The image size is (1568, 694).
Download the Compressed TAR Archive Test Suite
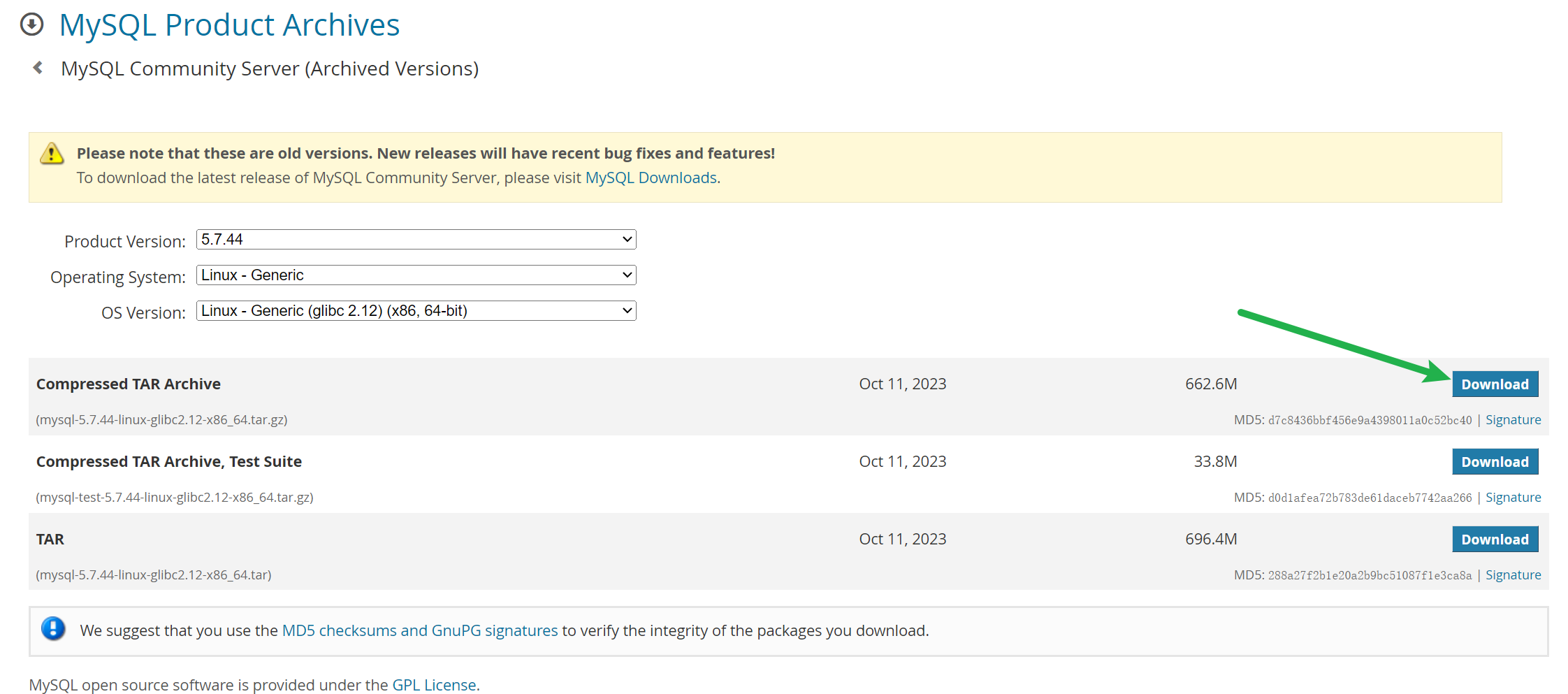(x=1495, y=462)
